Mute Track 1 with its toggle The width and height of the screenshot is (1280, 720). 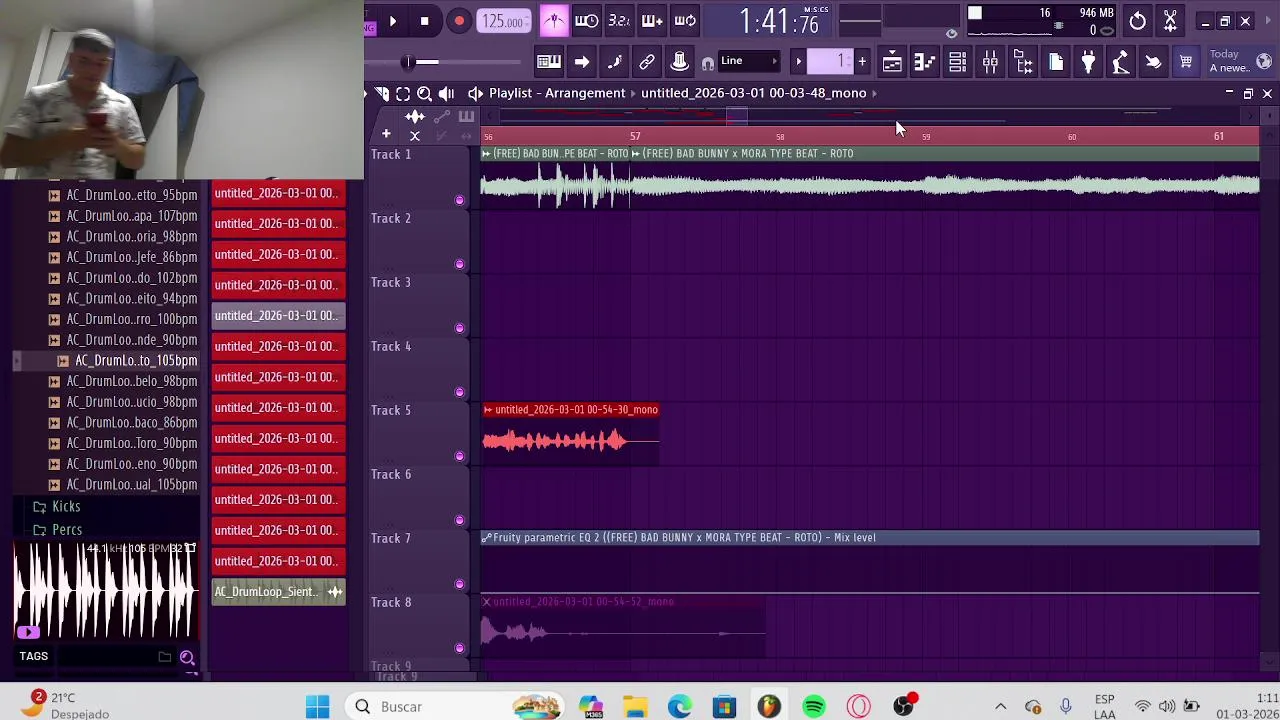click(459, 200)
